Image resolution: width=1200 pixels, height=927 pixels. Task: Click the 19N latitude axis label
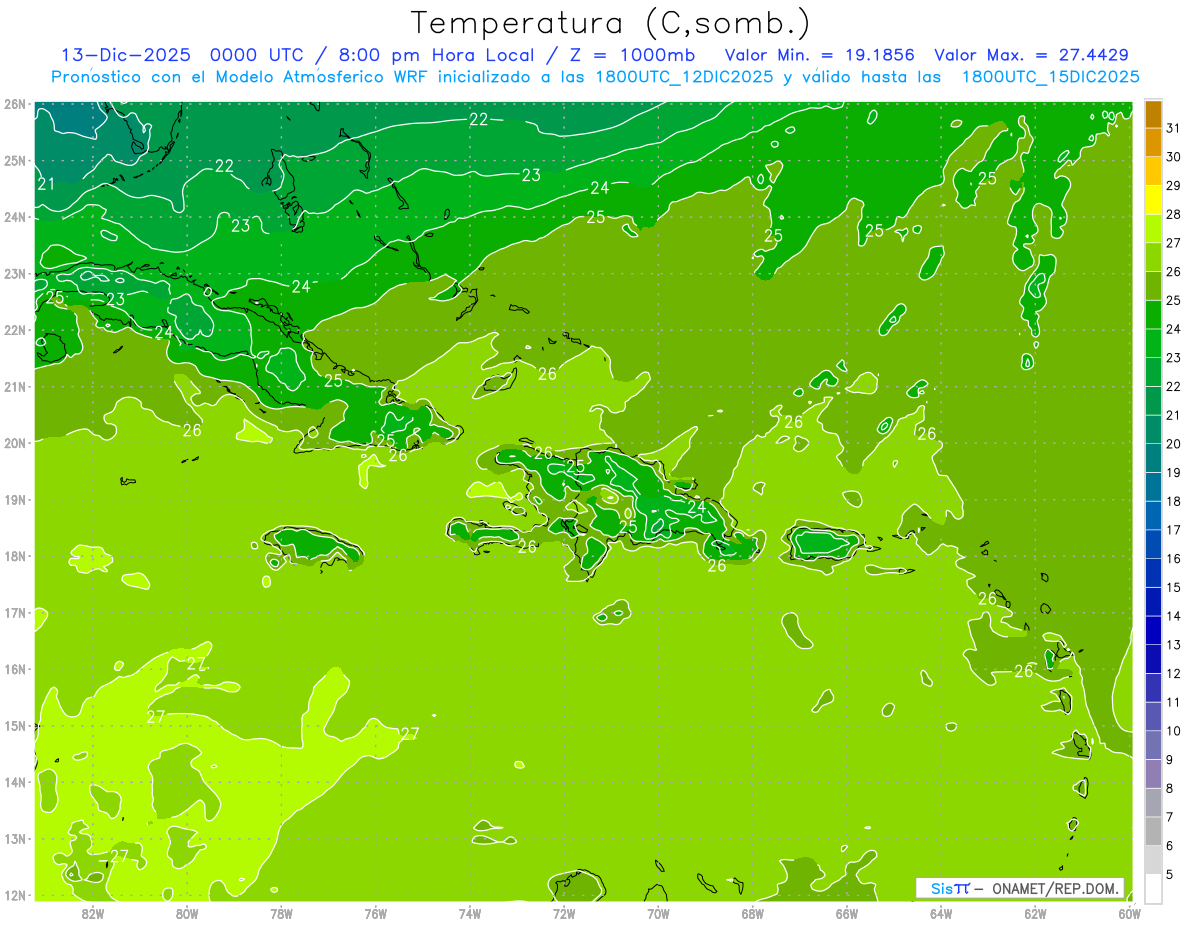(x=15, y=499)
